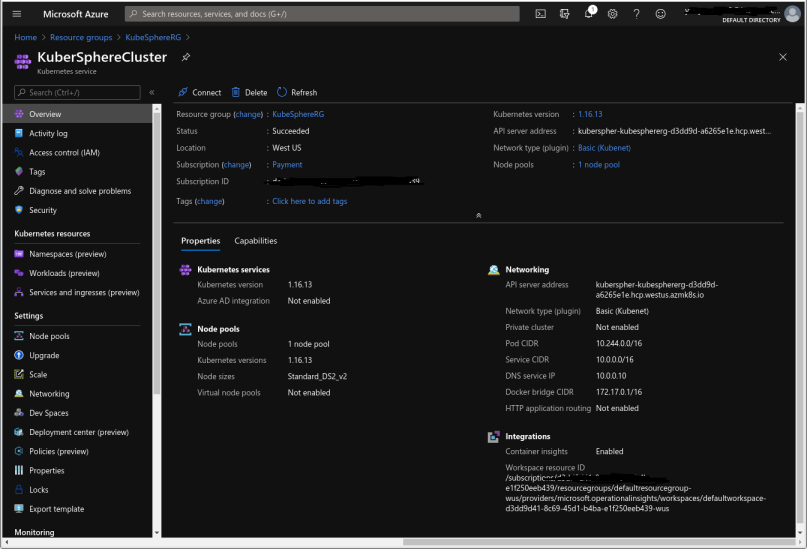Delete the Kubernetes cluster
This screenshot has height=549, width=807.
[249, 92]
